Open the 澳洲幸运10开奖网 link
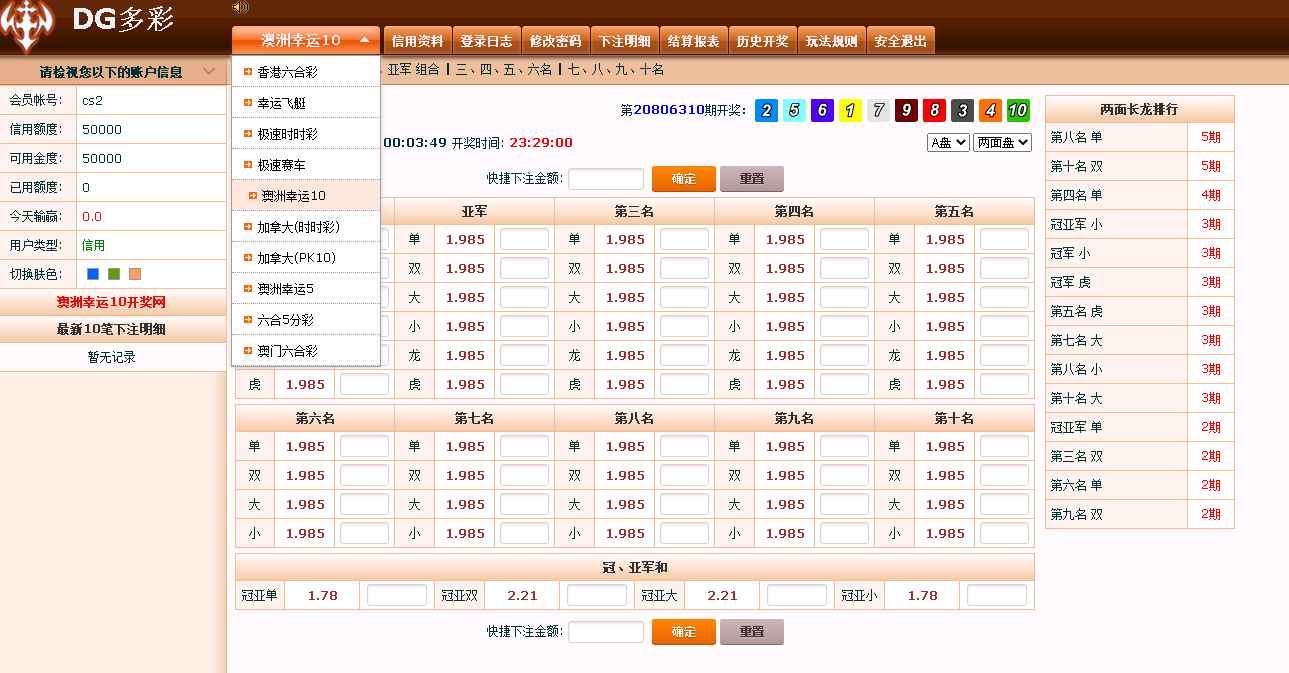Screen dimensions: 1289x673 coord(111,302)
